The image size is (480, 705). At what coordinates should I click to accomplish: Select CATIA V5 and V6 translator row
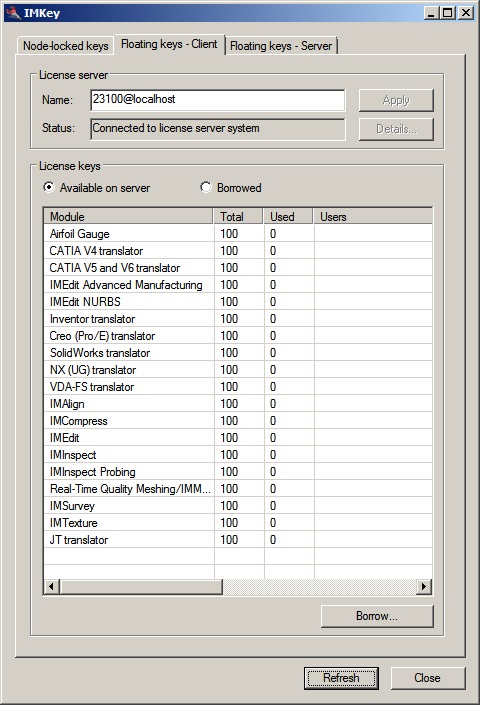click(238, 268)
